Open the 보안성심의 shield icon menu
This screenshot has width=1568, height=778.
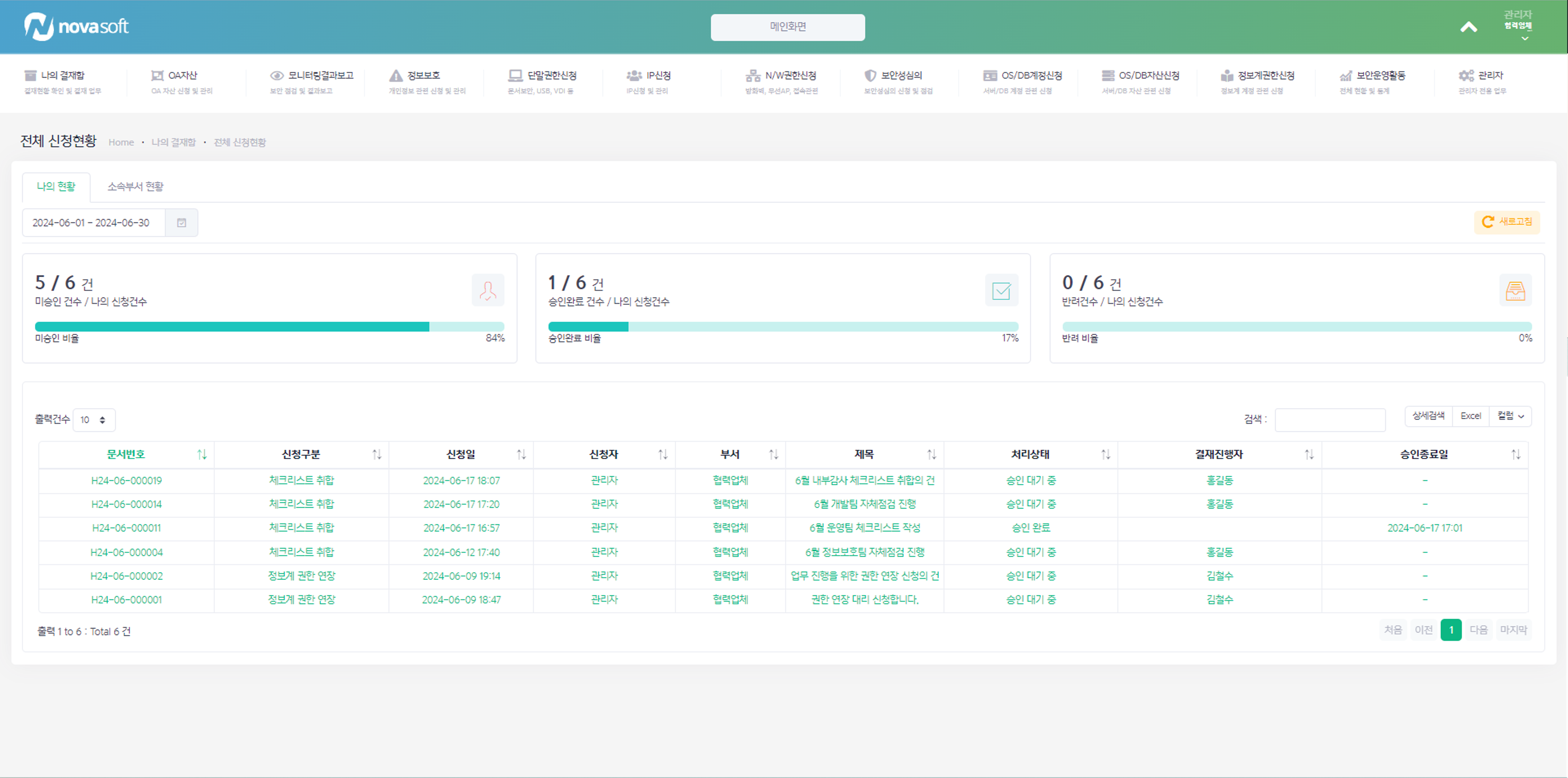point(871,76)
